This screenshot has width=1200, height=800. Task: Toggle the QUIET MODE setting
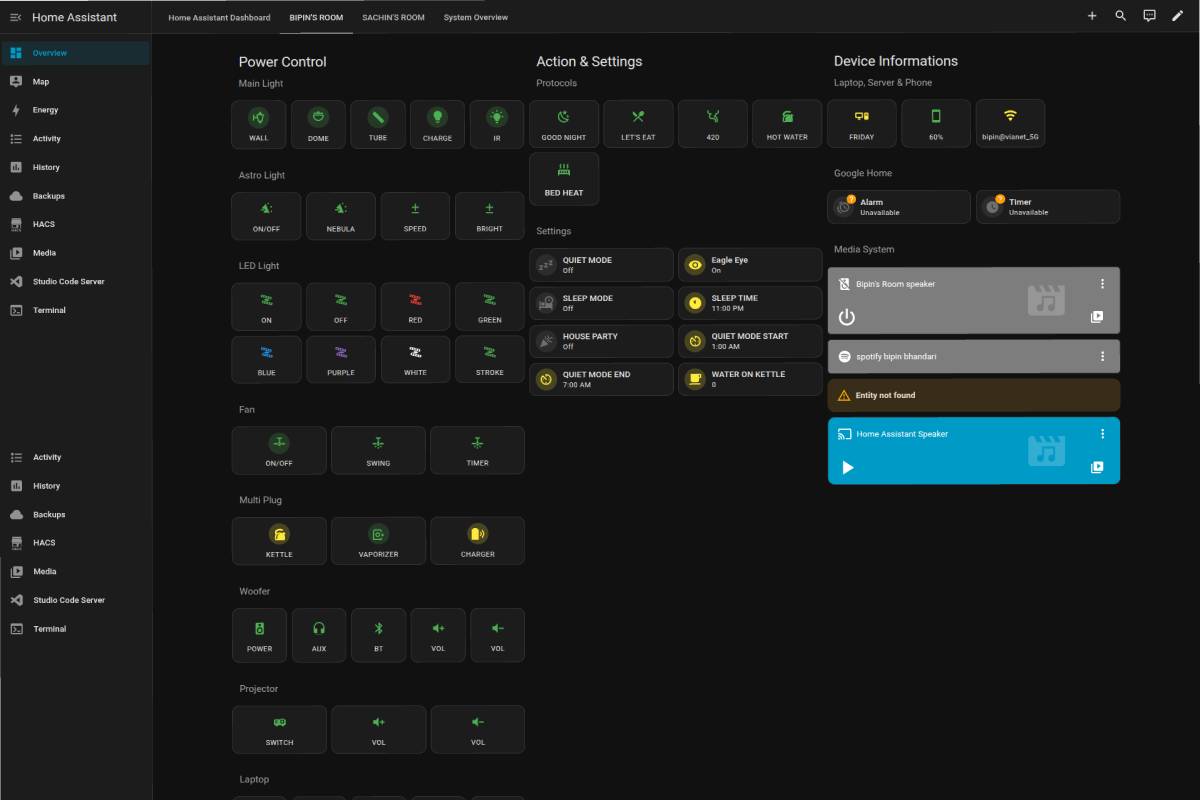tap(601, 265)
